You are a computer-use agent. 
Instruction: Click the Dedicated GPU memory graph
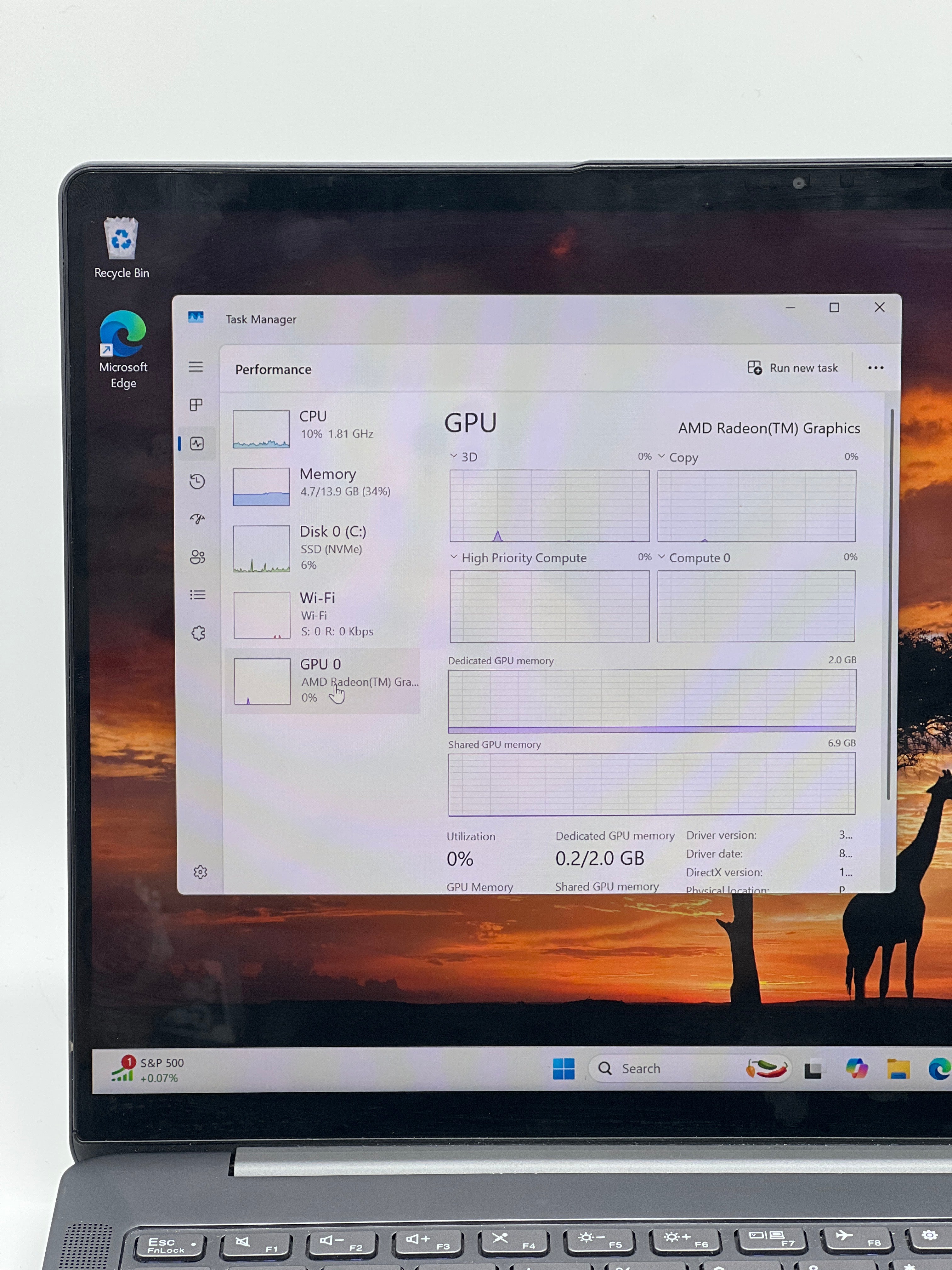652,701
